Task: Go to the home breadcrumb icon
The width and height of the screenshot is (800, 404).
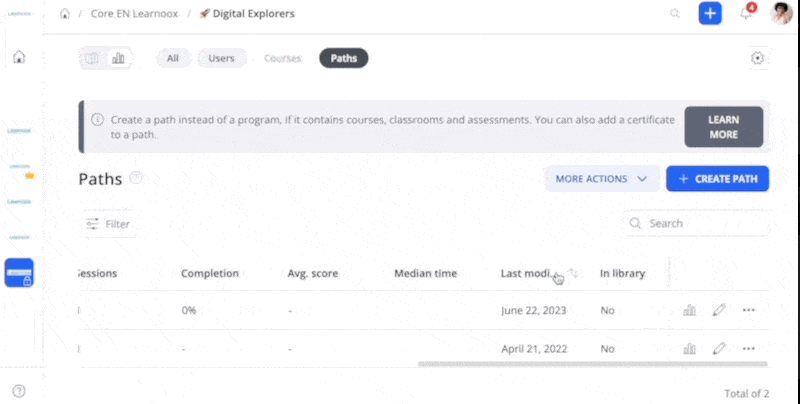Action: [x=65, y=14]
